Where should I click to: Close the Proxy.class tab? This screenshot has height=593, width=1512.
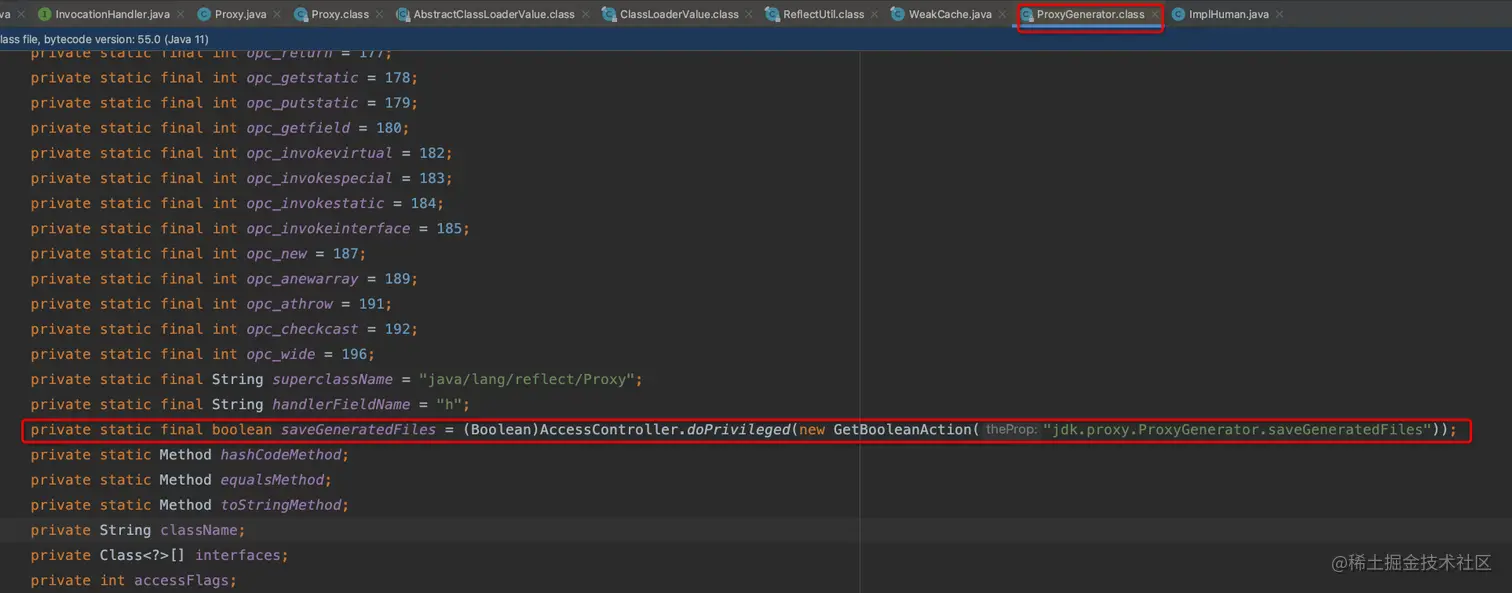(x=380, y=15)
